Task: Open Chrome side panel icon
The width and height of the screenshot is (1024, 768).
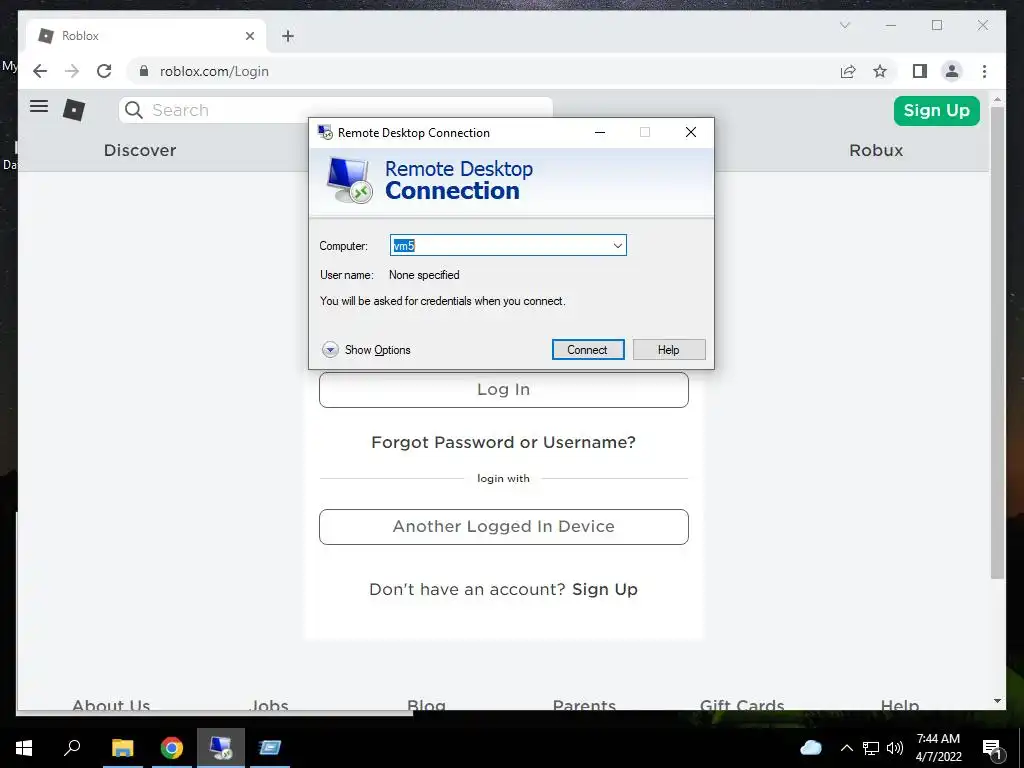Action: 920,71
